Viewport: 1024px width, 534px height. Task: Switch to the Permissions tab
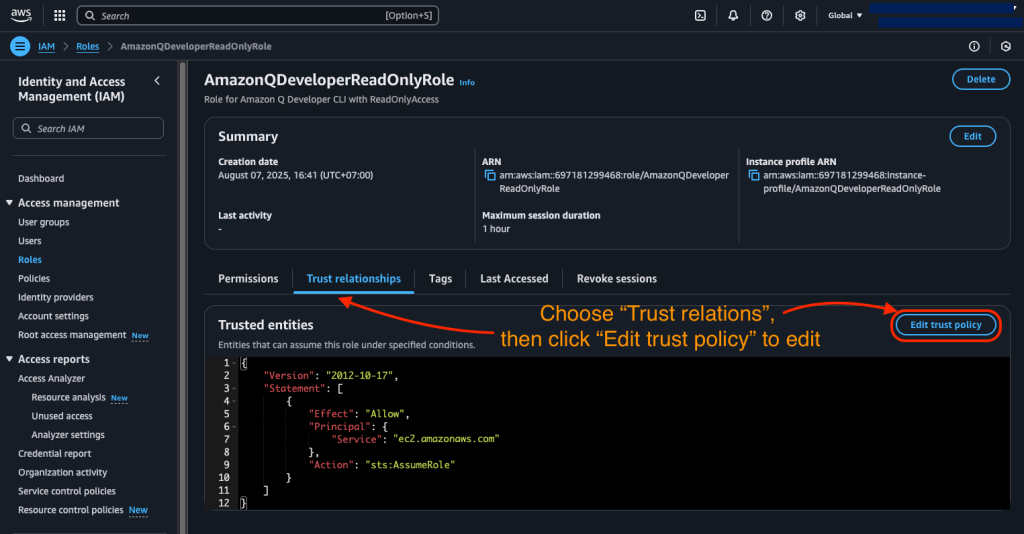tap(248, 279)
